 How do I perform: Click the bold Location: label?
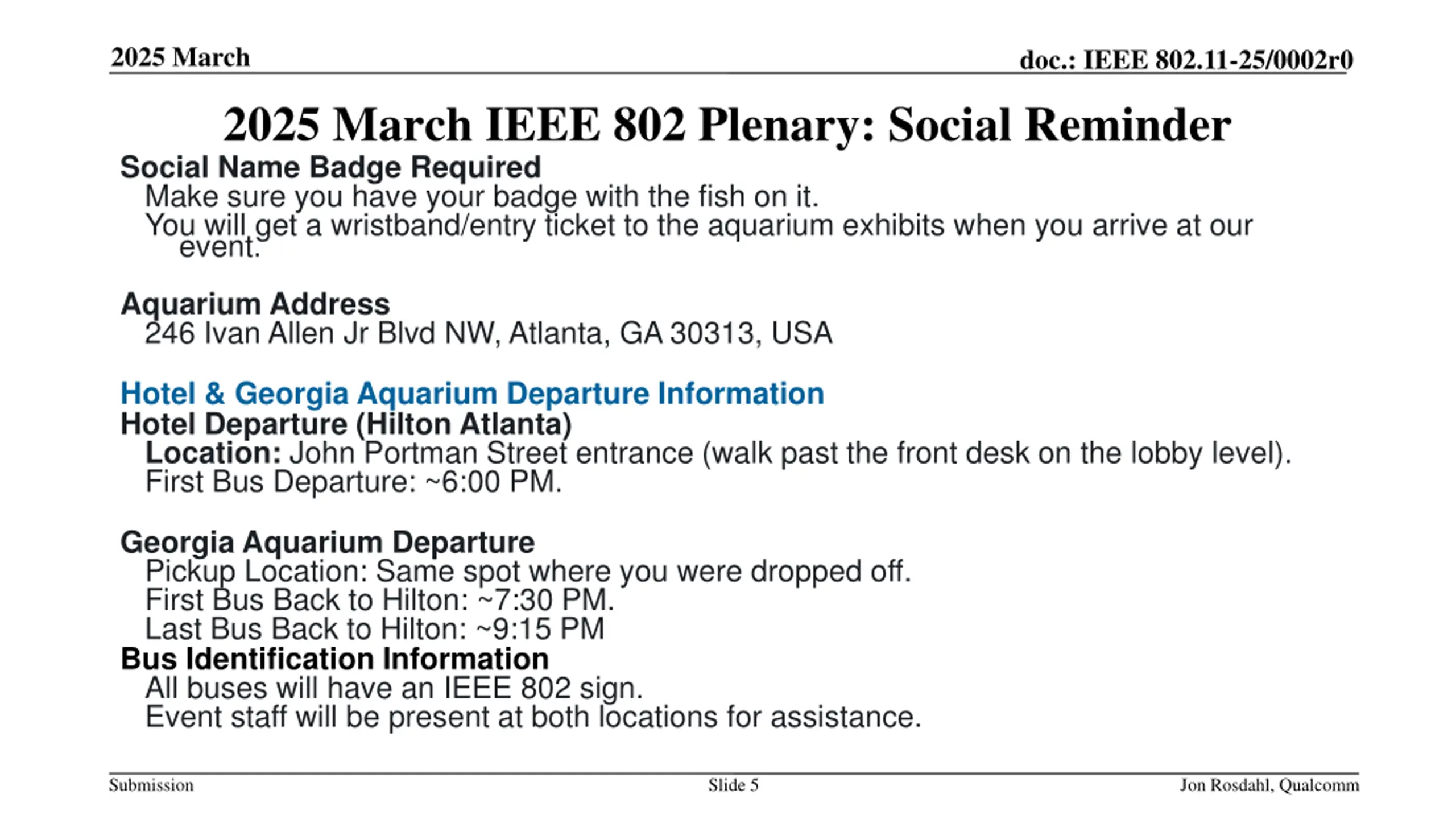213,453
